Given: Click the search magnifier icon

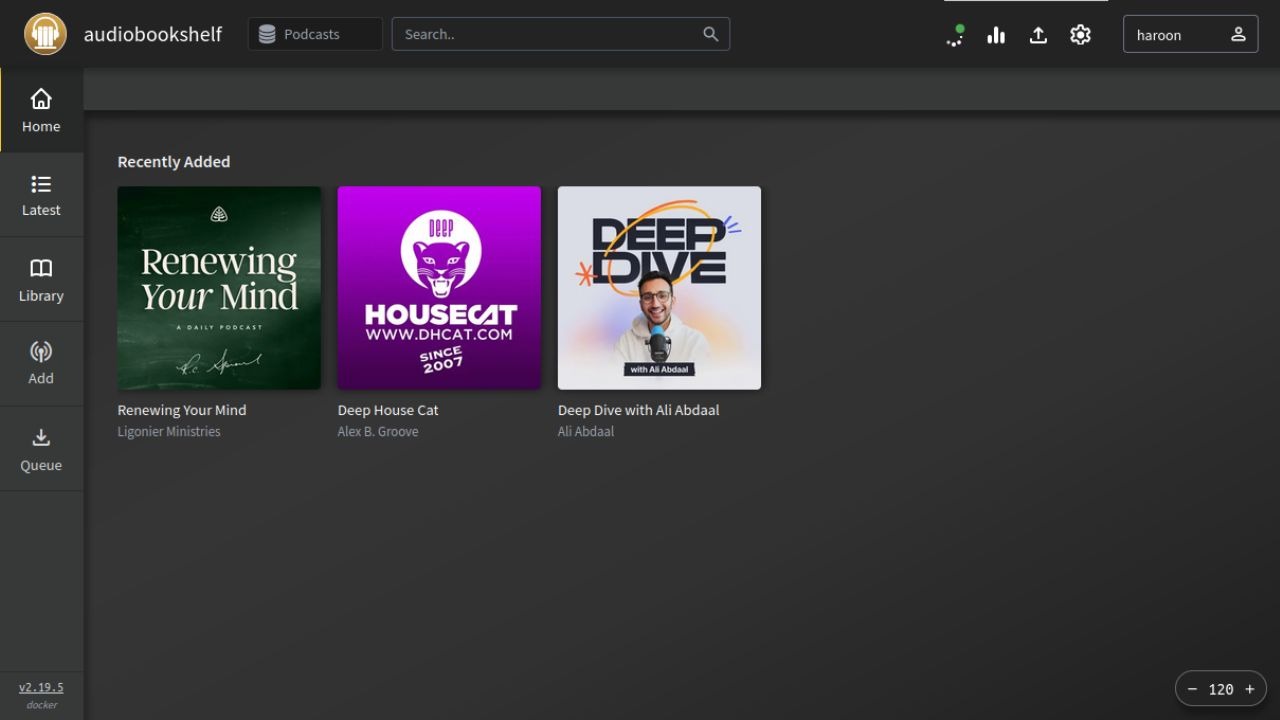Looking at the screenshot, I should tap(710, 34).
